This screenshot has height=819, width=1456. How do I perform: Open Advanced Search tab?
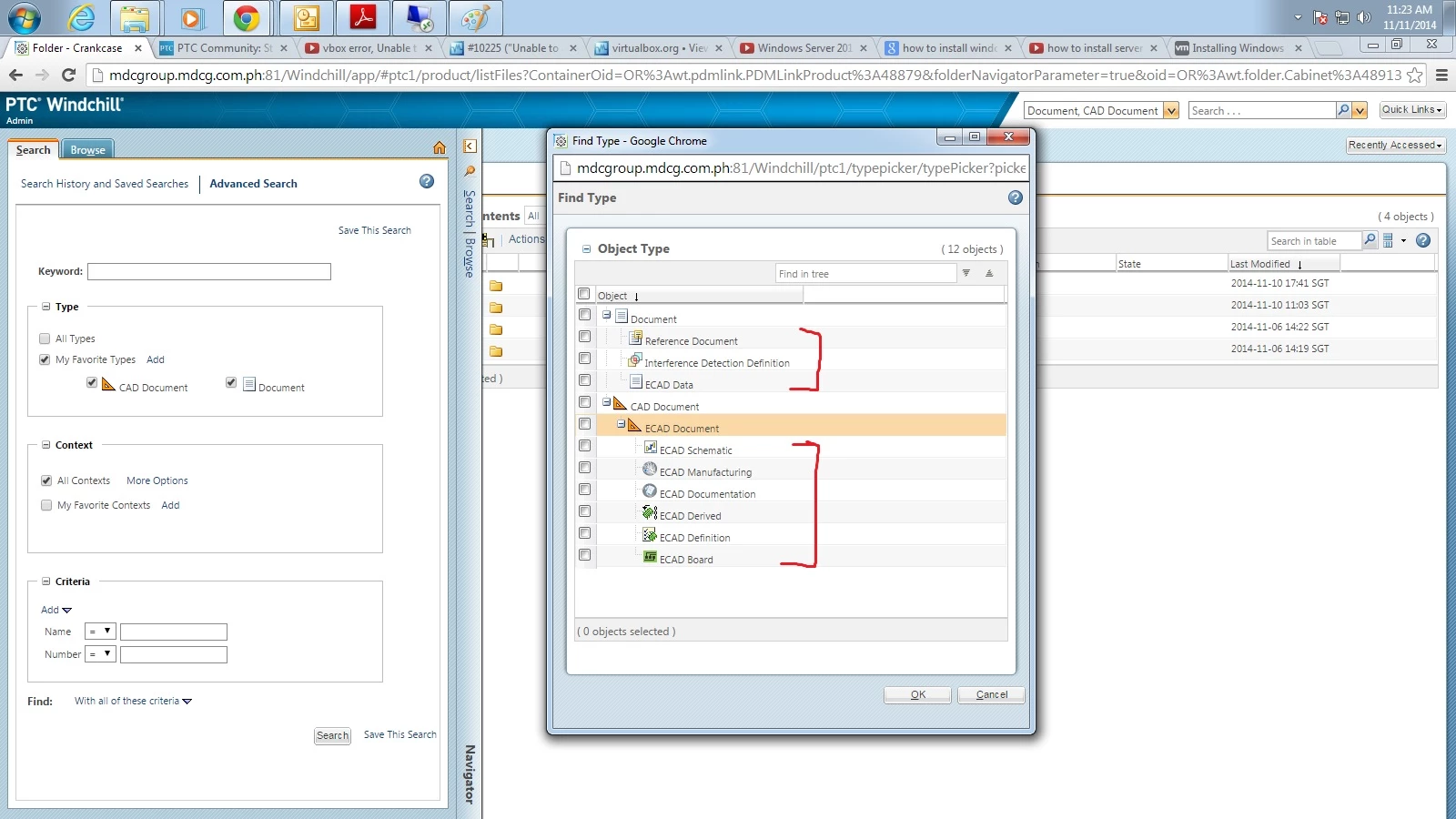253,184
